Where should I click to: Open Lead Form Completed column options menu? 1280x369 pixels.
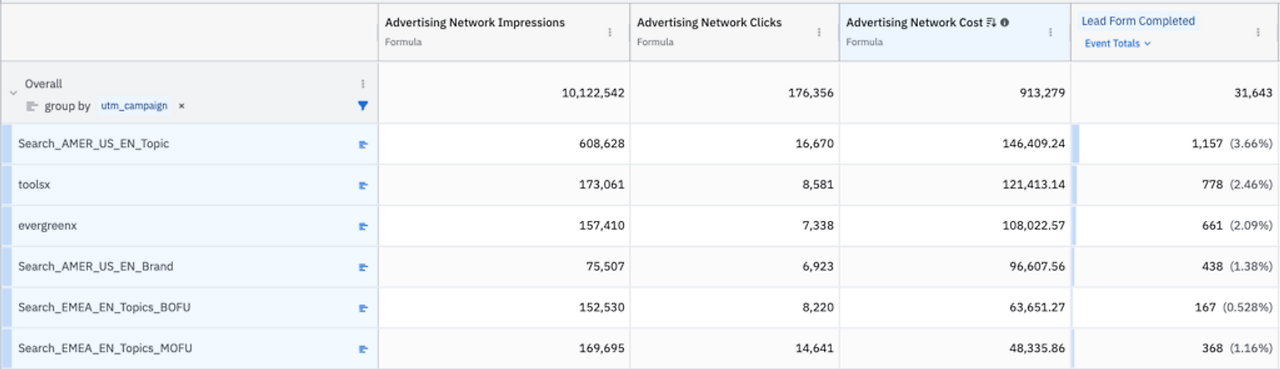click(1258, 32)
